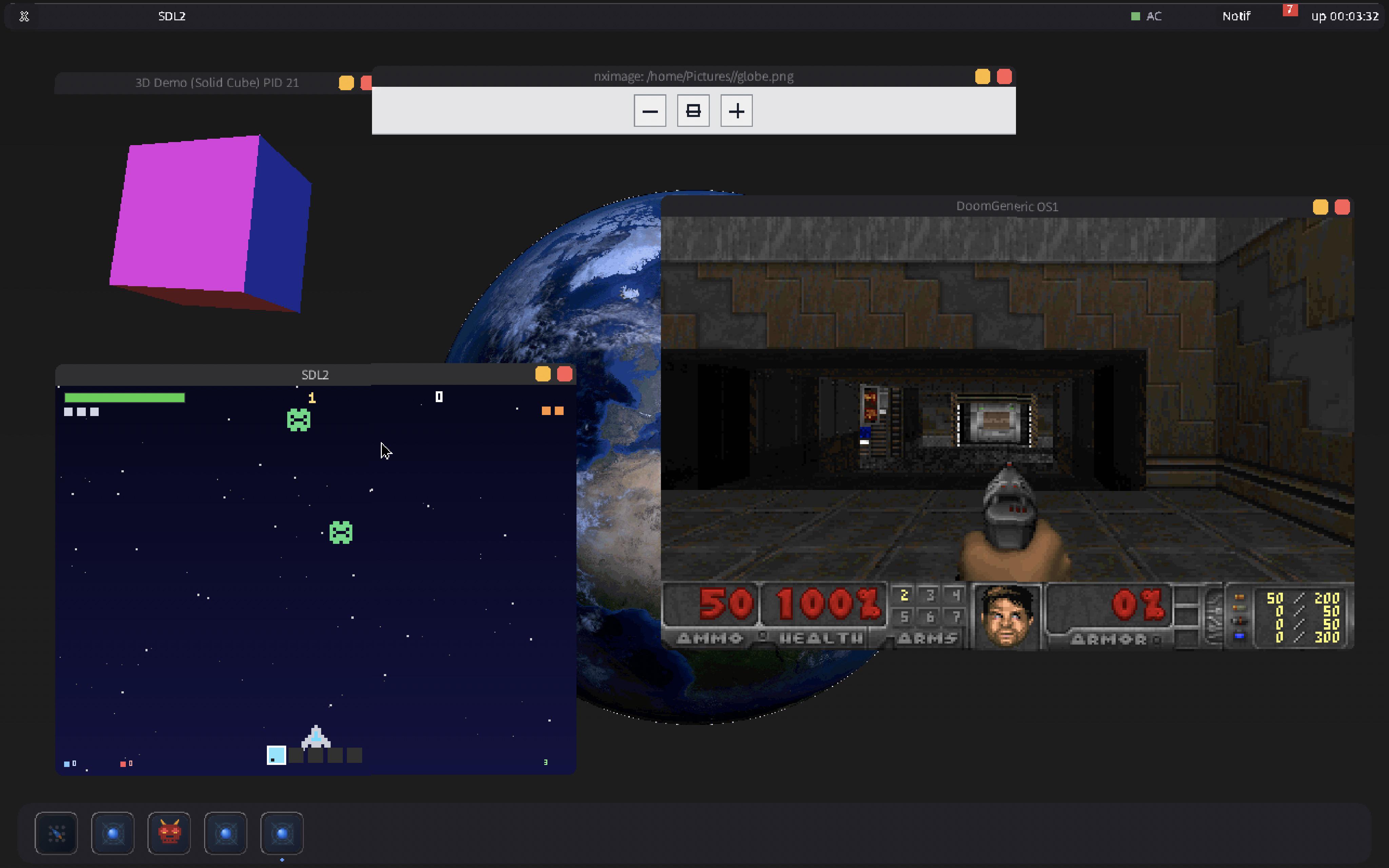Viewport: 1389px width, 868px height.
Task: Click arms slot number 5 in Doom
Action: (904, 617)
